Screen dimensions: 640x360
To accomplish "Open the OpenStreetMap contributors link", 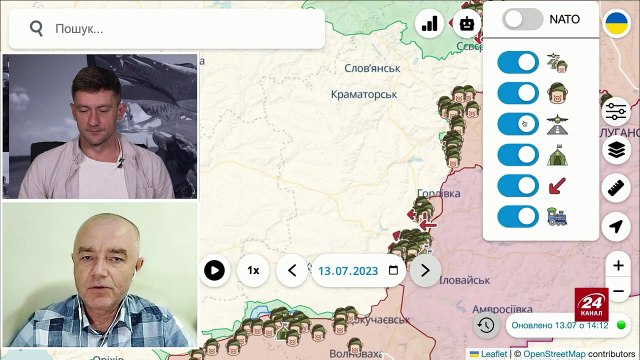I will (554, 354).
